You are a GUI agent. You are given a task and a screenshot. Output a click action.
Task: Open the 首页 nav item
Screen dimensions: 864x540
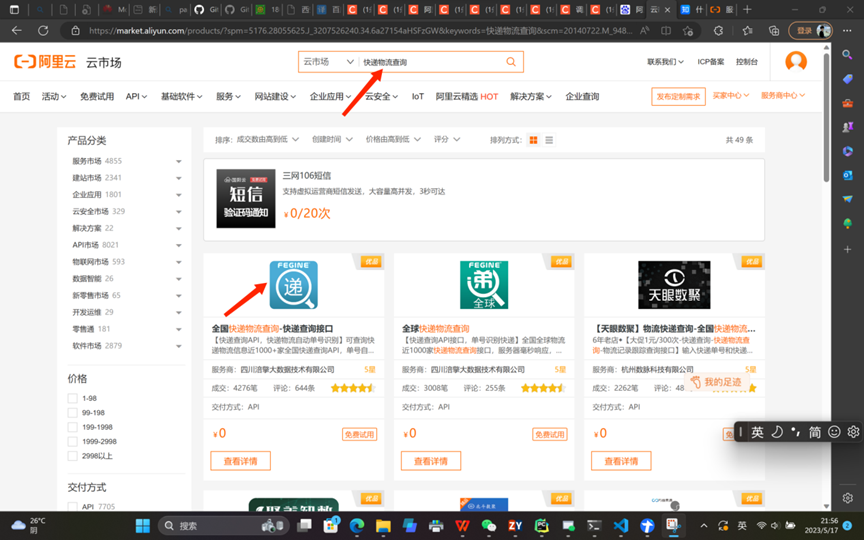21,96
